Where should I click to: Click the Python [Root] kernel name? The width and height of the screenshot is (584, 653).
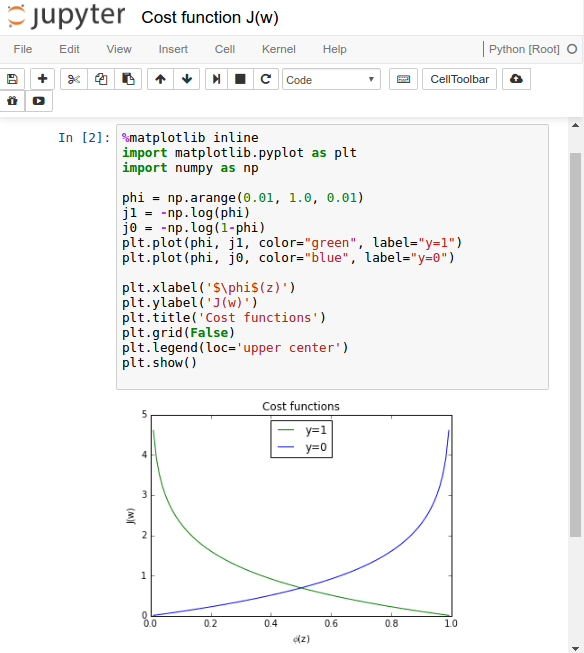pyautogui.click(x=524, y=49)
